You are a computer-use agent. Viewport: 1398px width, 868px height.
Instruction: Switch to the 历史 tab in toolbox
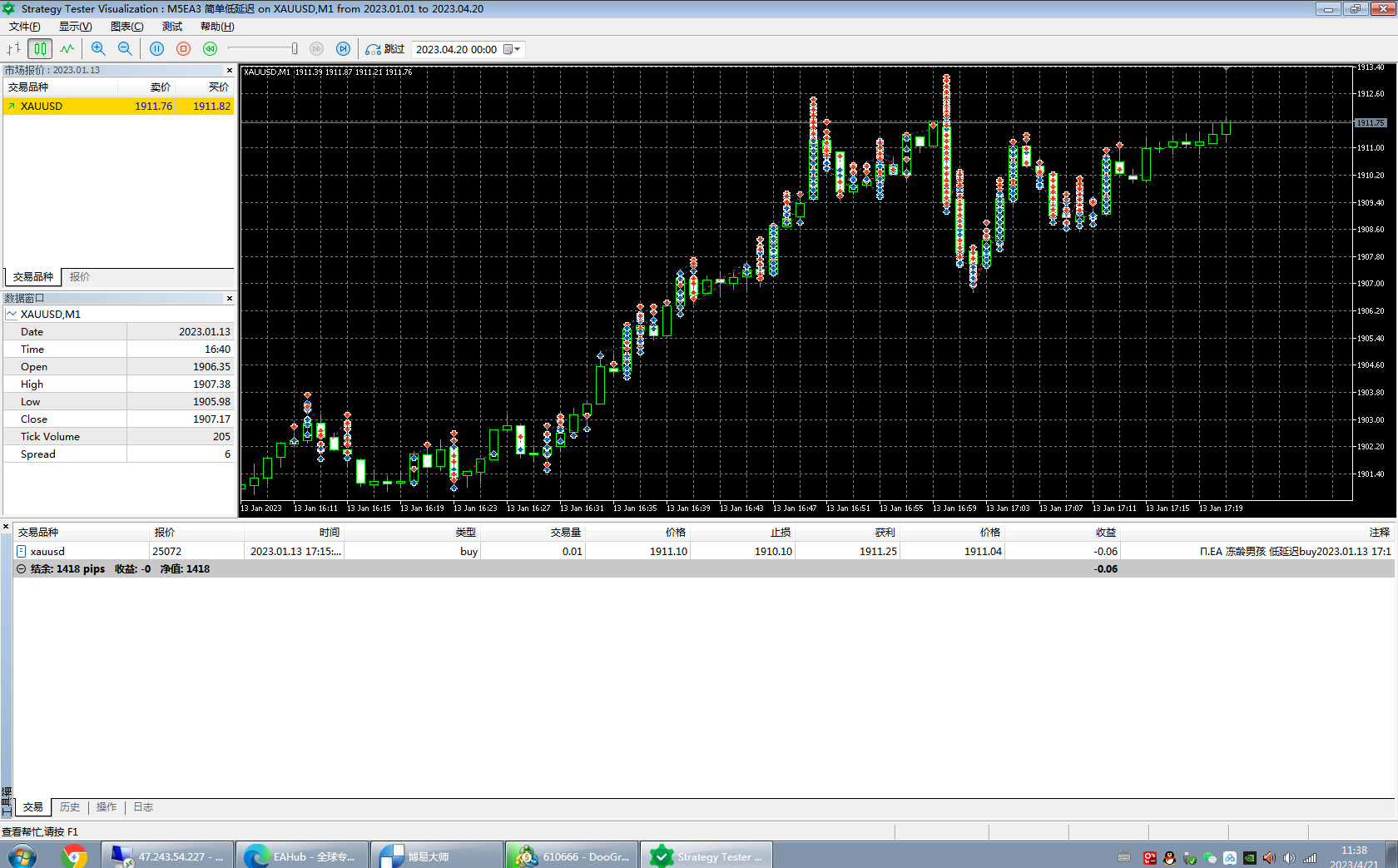tap(70, 807)
